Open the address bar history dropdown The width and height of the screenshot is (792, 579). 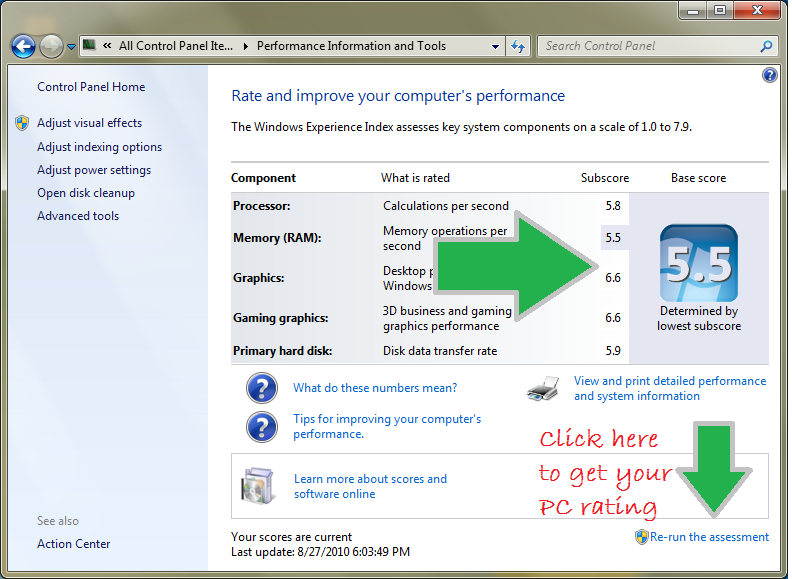(496, 46)
